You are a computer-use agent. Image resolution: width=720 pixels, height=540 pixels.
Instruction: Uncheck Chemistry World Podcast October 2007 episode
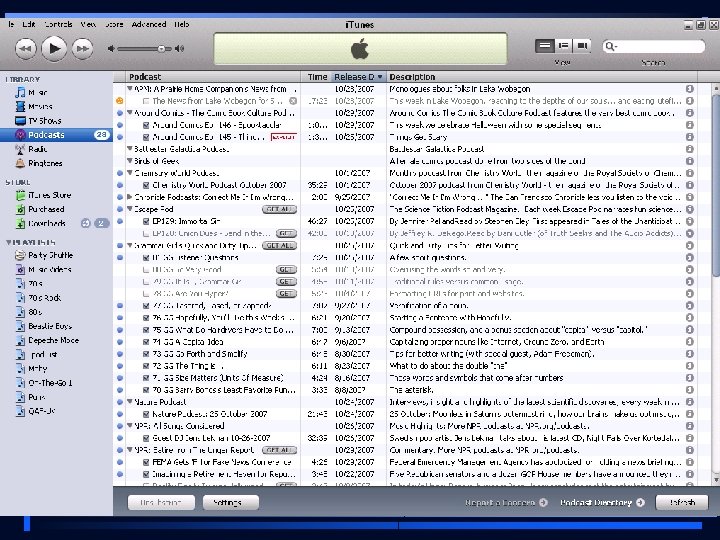click(146, 185)
